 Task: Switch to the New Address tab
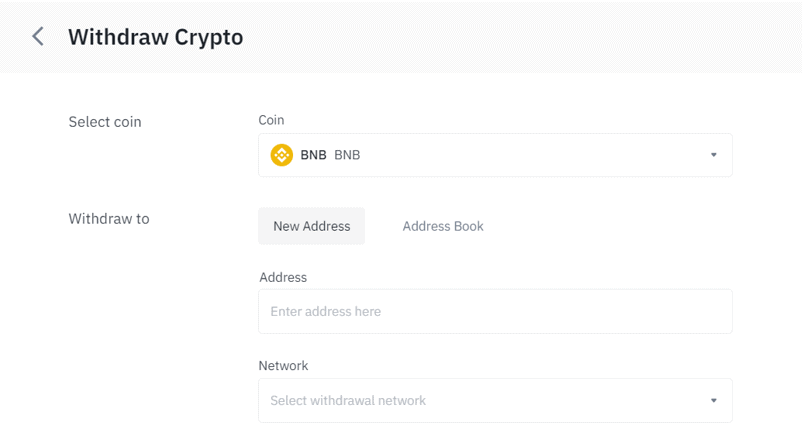[311, 226]
